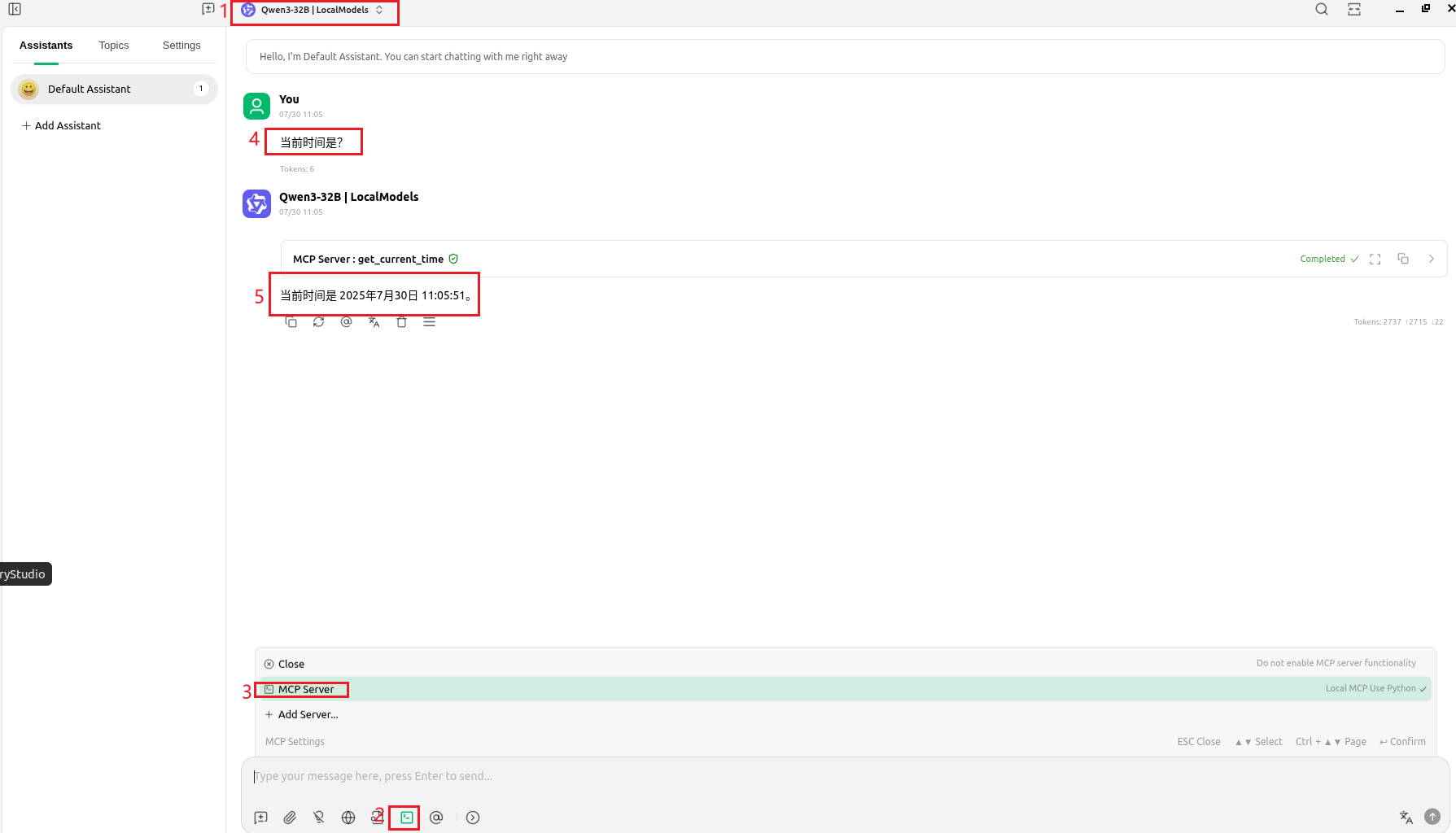Viewport: 1456px width, 833px height.
Task: Expand MCP tool result fullscreen icon
Action: [1375, 259]
